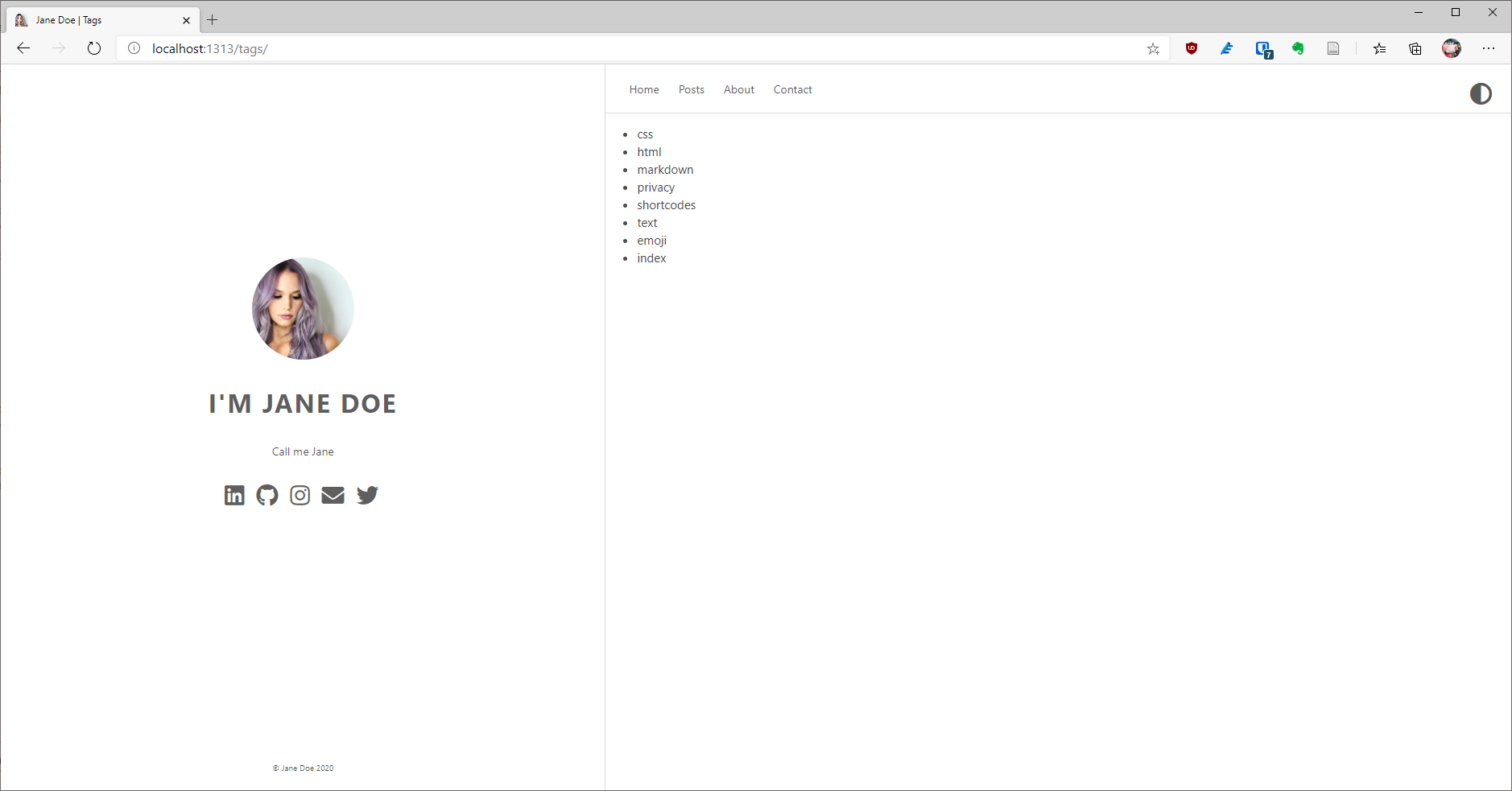Viewport: 1512px width, 791px height.
Task: Navigate to About in site menu
Action: click(x=739, y=89)
